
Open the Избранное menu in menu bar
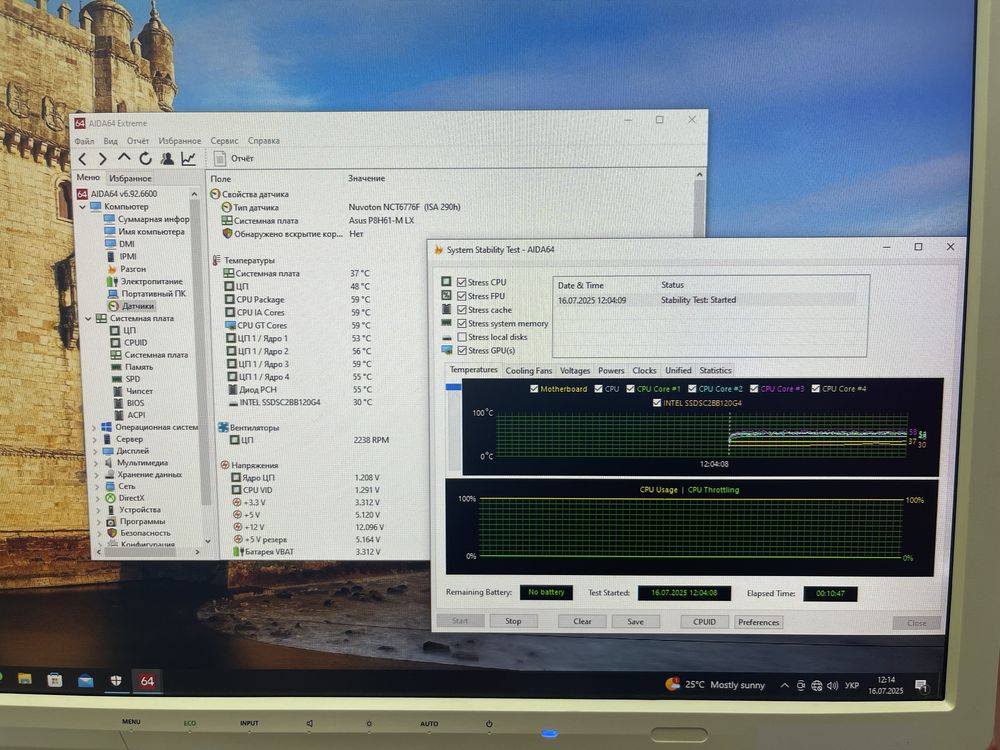click(x=179, y=141)
